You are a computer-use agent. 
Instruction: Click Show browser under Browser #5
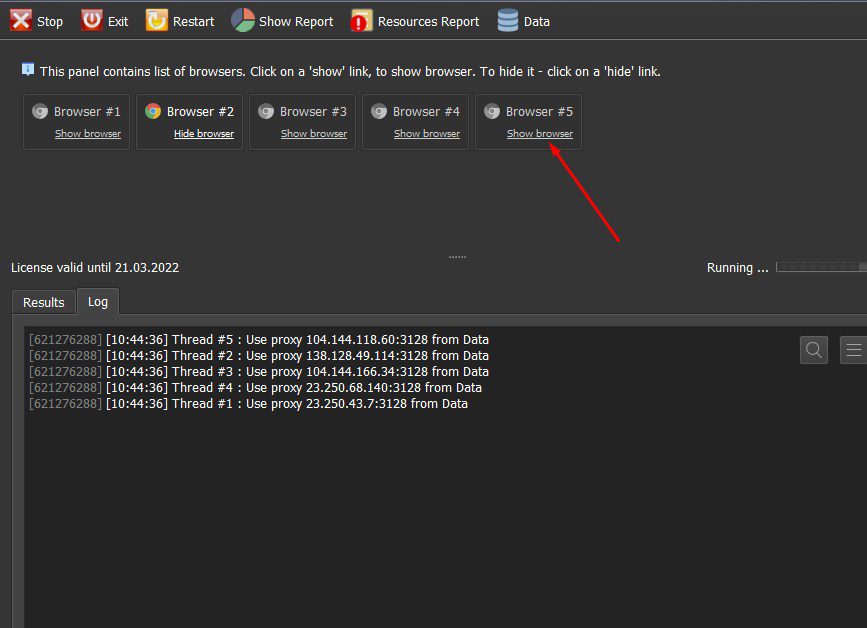[x=540, y=134]
